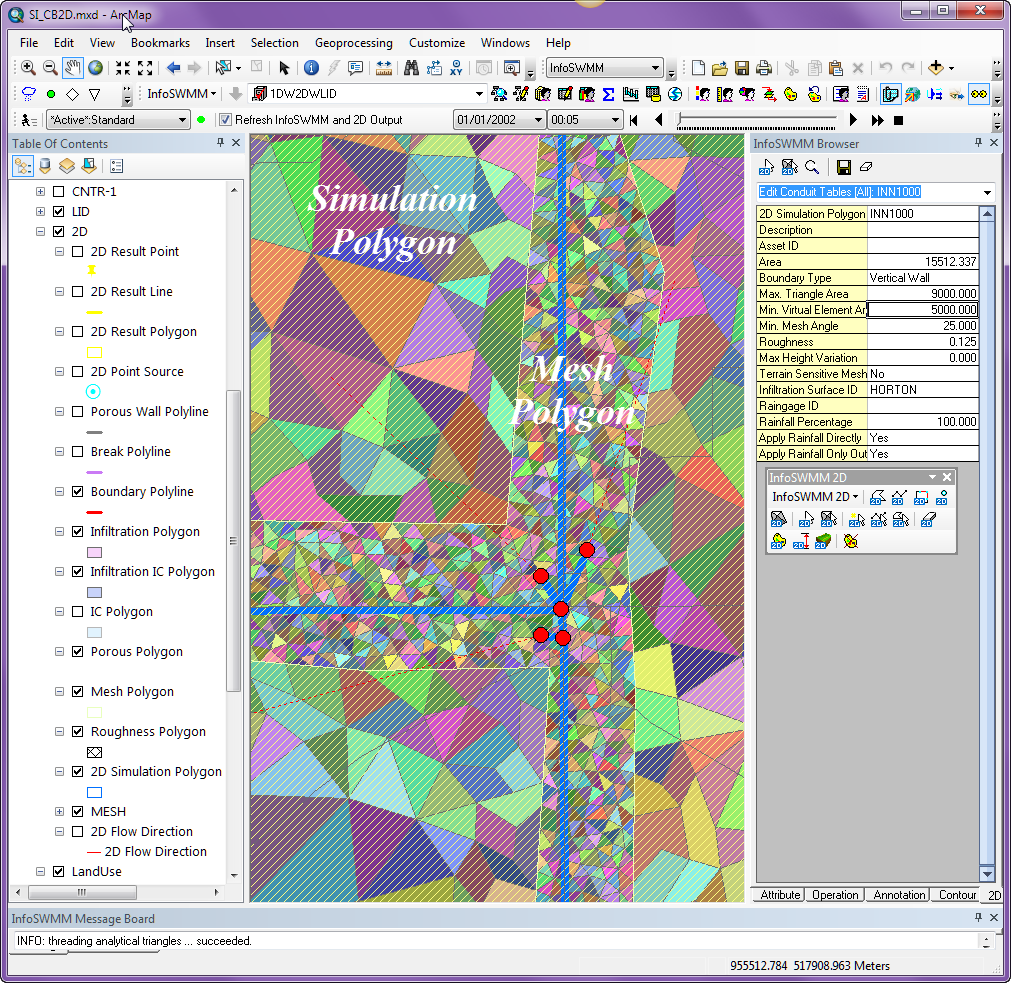Viewport: 1011px width, 983px height.
Task: Expand the CNTR-1 layer group
Action: point(41,192)
